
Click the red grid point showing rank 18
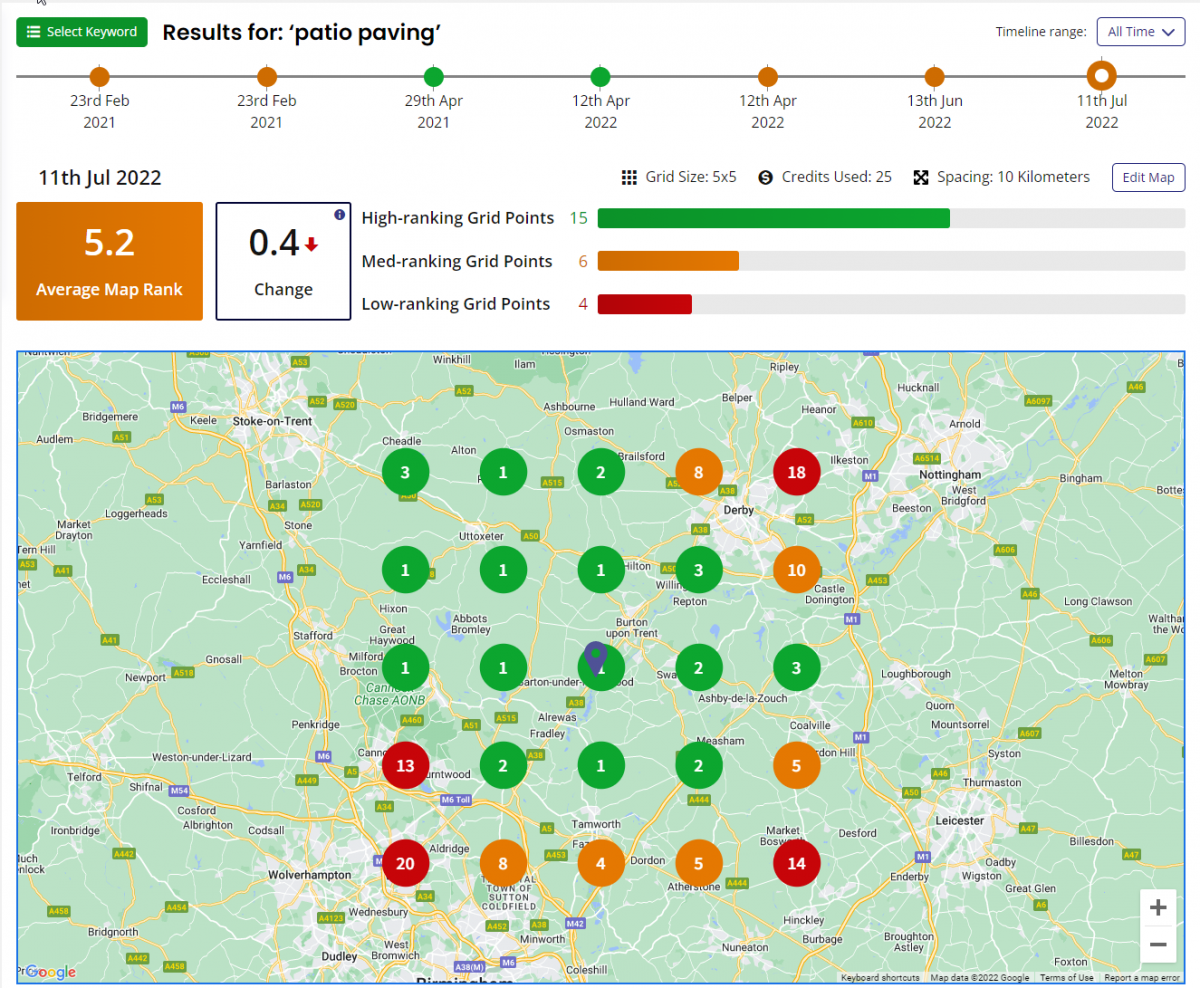(x=796, y=471)
